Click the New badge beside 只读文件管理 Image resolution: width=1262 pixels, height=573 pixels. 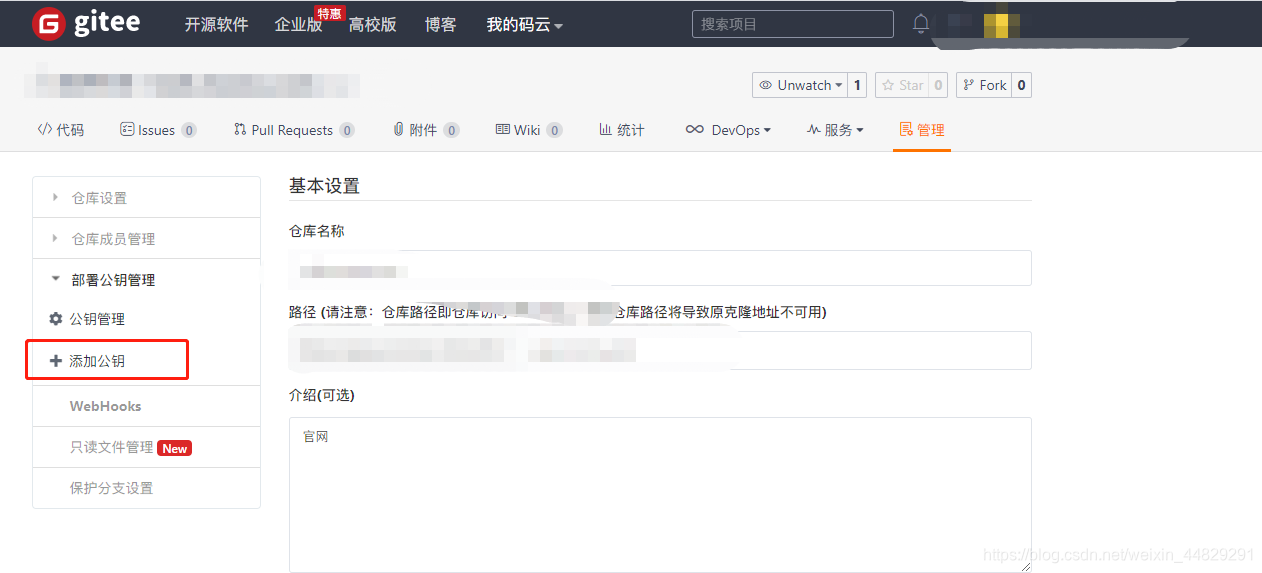tap(175, 448)
